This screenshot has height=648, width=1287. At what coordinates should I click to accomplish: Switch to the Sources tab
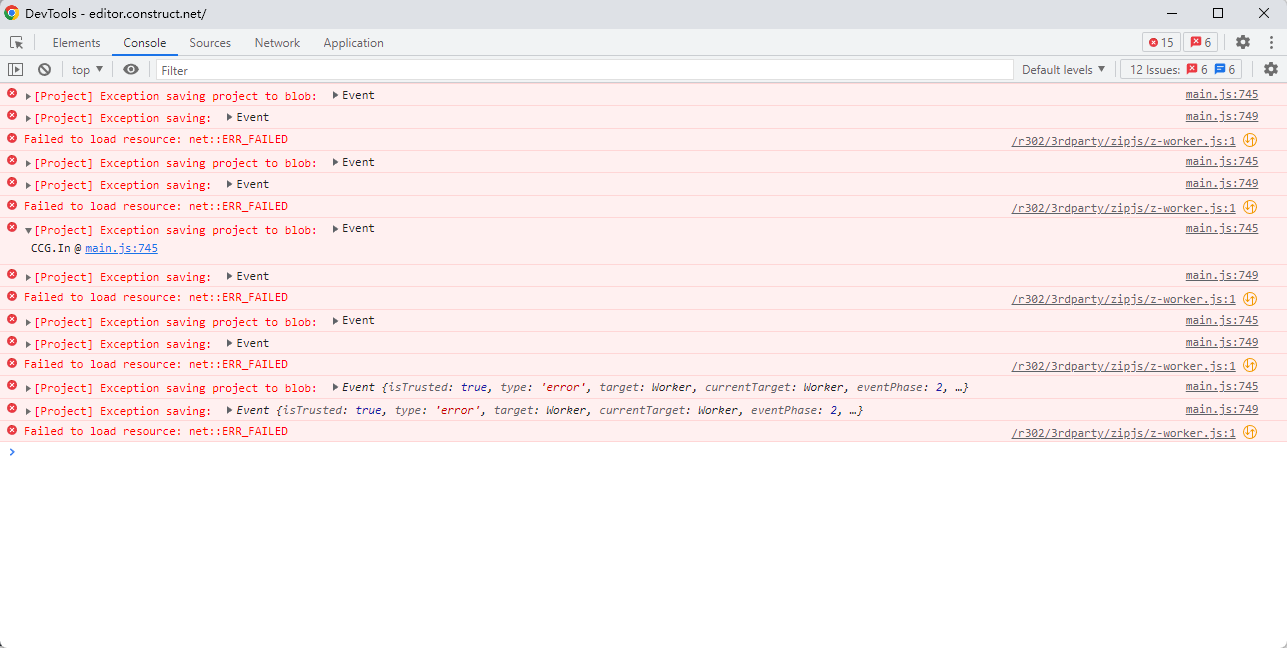pos(210,42)
